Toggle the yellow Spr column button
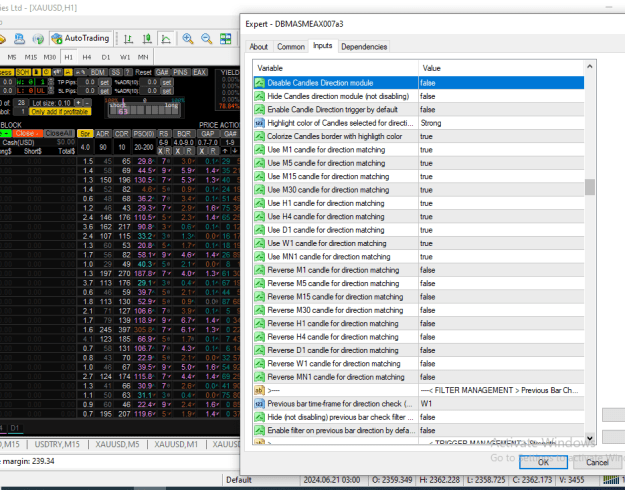 pos(85,134)
